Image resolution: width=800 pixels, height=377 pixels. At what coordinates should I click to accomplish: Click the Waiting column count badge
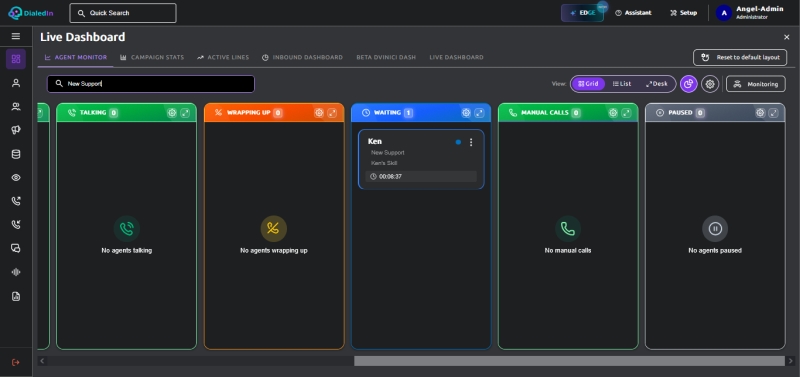pos(408,113)
